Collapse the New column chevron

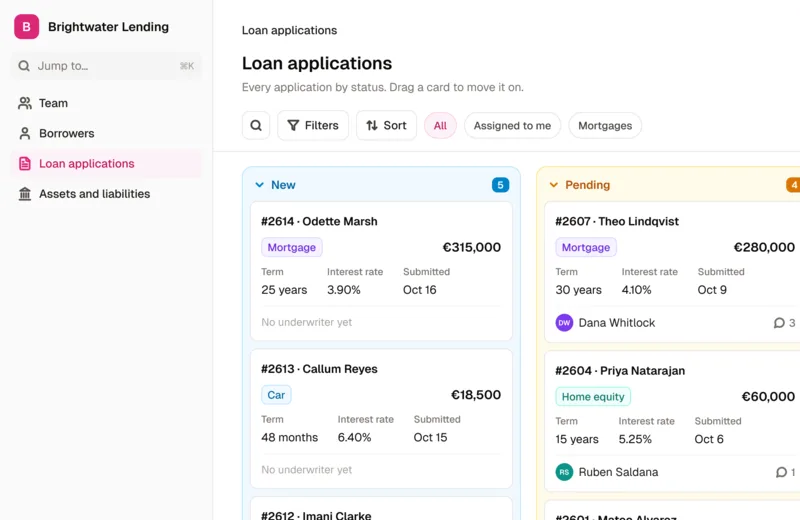click(259, 185)
